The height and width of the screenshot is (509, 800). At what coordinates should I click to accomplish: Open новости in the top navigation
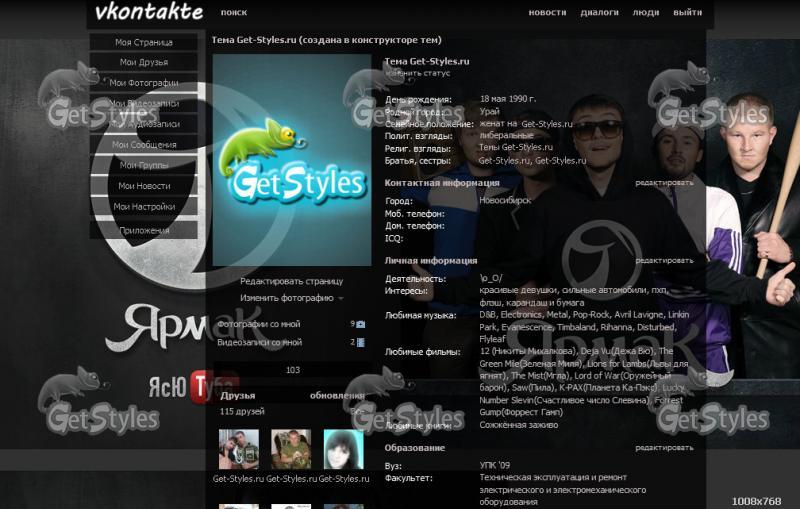coord(547,13)
